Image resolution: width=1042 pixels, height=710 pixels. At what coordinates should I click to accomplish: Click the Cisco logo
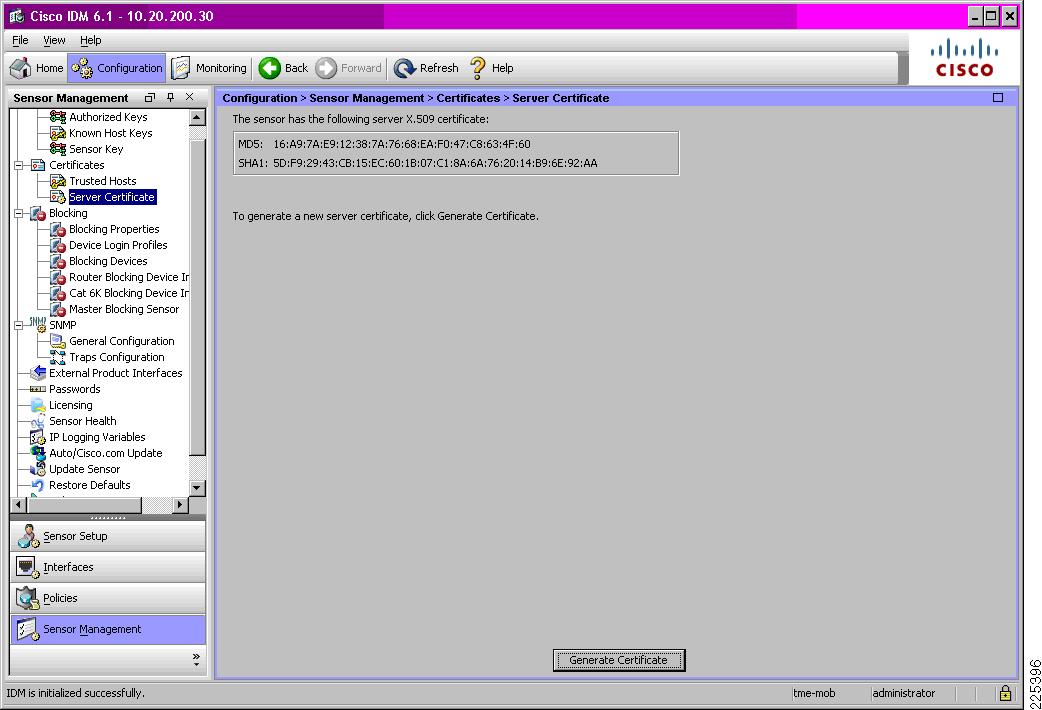click(x=964, y=58)
